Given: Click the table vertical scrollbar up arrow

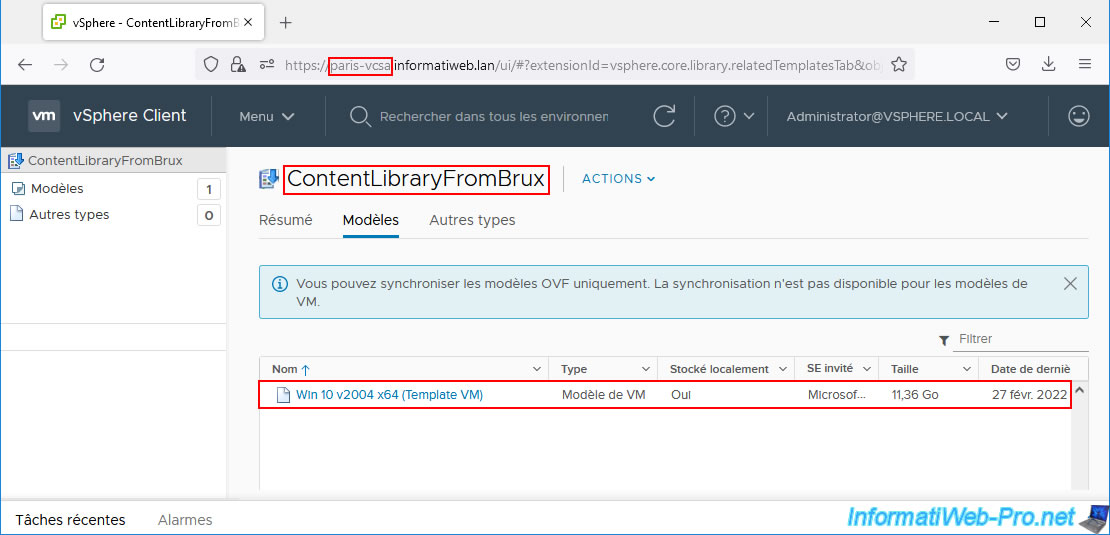Looking at the screenshot, I should pos(1080,390).
